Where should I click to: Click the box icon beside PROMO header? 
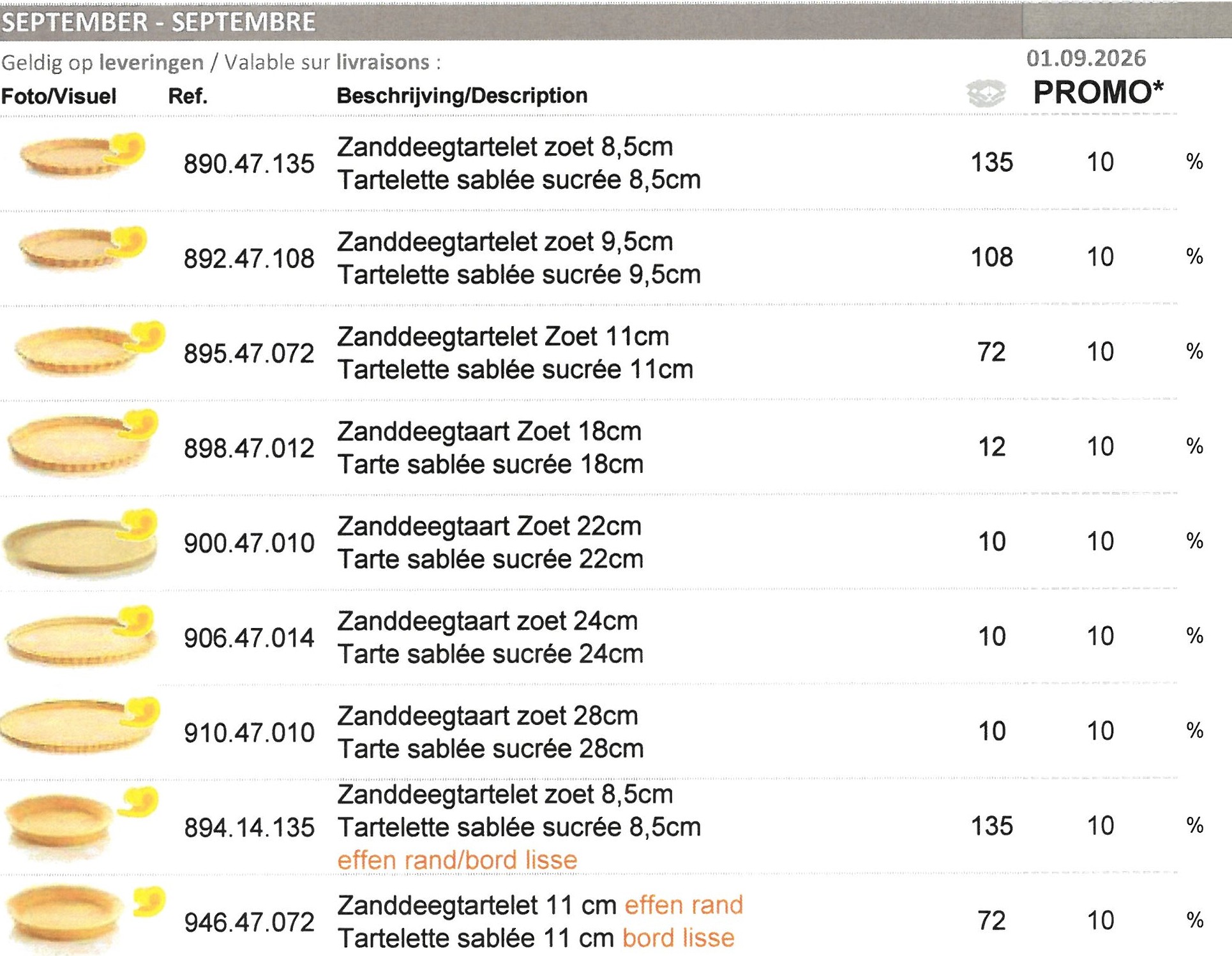(986, 94)
